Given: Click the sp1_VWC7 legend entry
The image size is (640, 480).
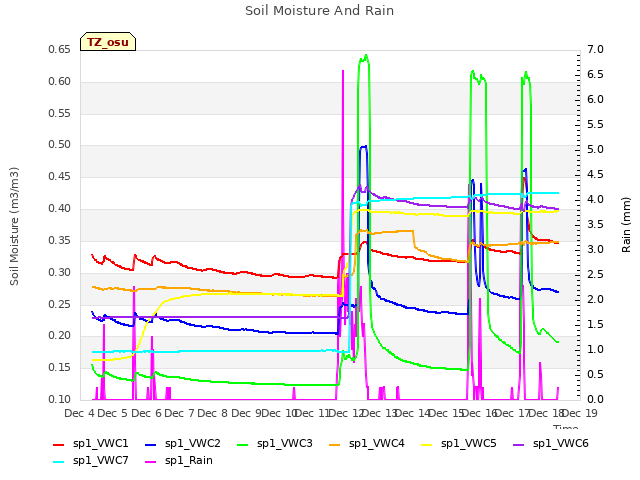Looking at the screenshot, I should 91,461.
